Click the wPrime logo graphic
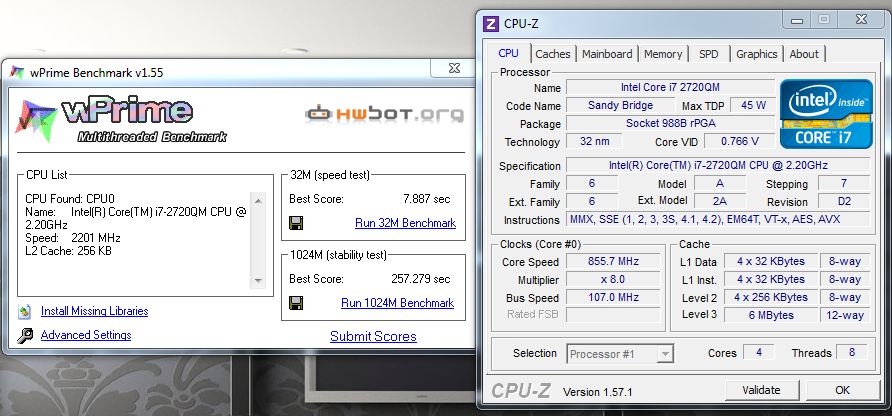Viewport: 892px width, 416px height. click(x=121, y=120)
